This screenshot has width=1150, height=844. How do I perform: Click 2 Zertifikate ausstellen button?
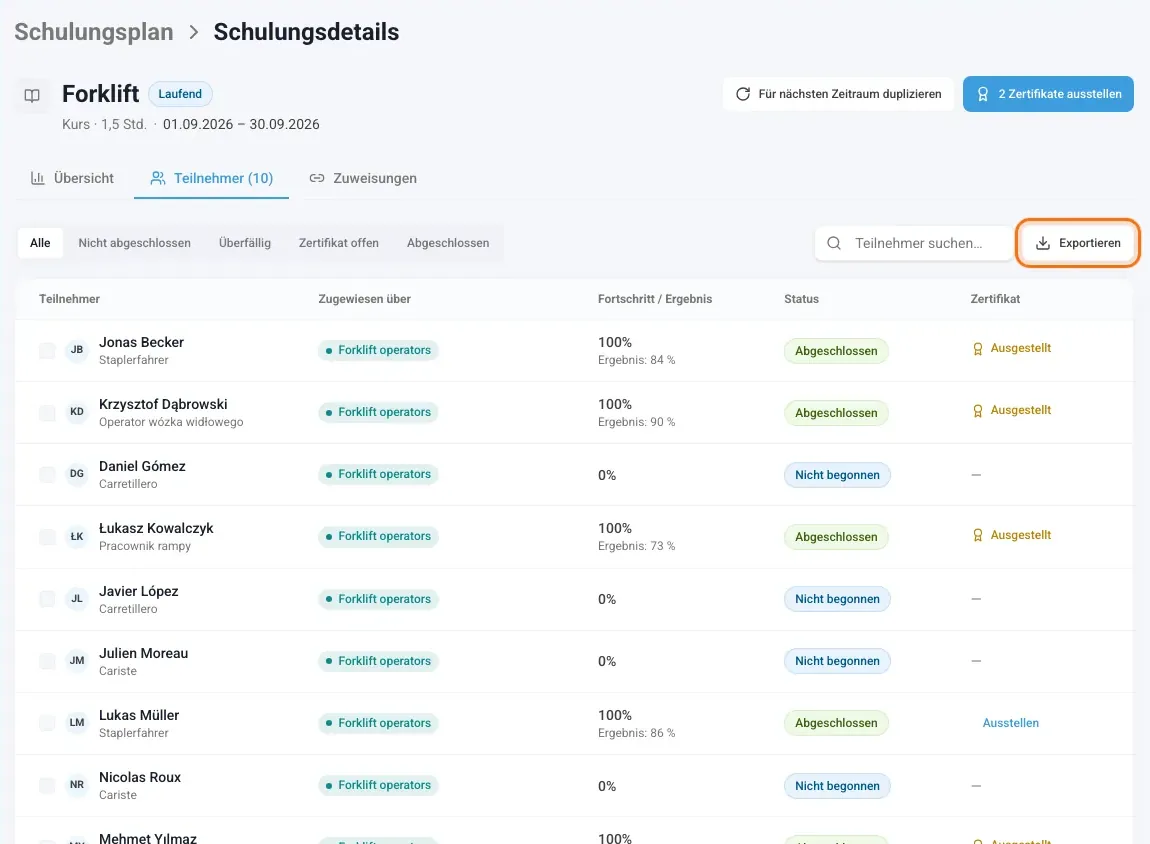tap(1048, 94)
